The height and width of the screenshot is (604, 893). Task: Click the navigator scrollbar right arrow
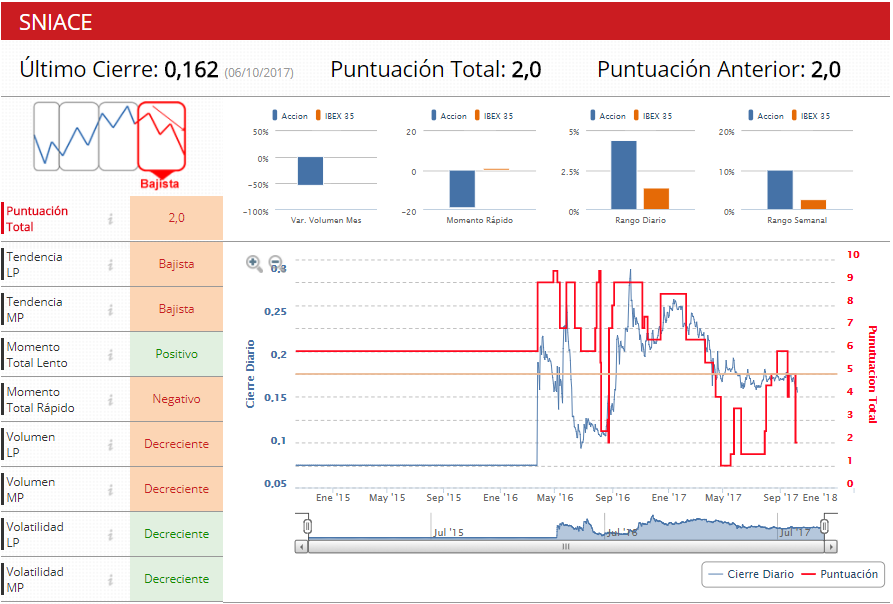pyautogui.click(x=831, y=547)
